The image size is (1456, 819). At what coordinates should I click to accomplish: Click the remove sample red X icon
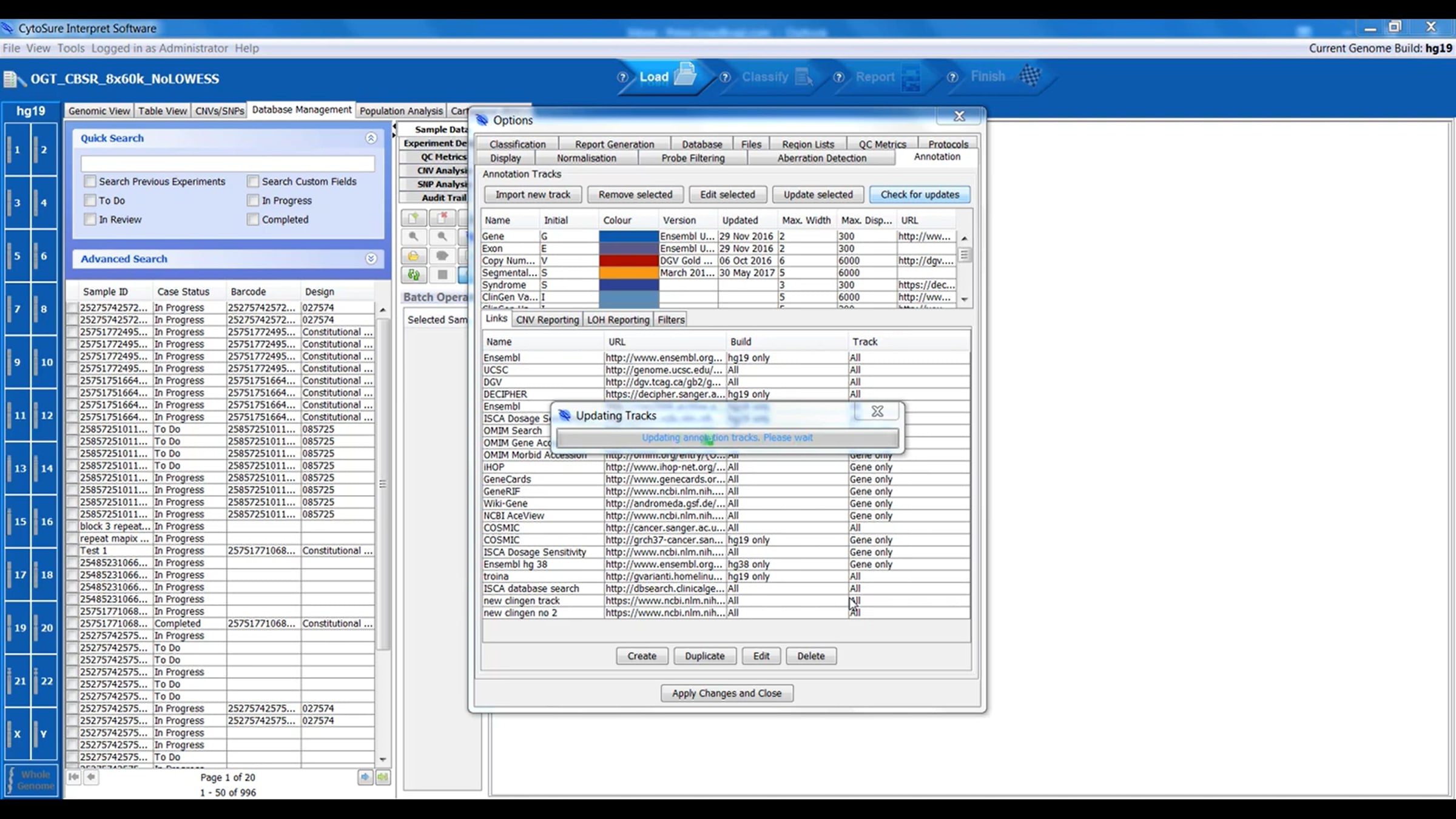(443, 217)
